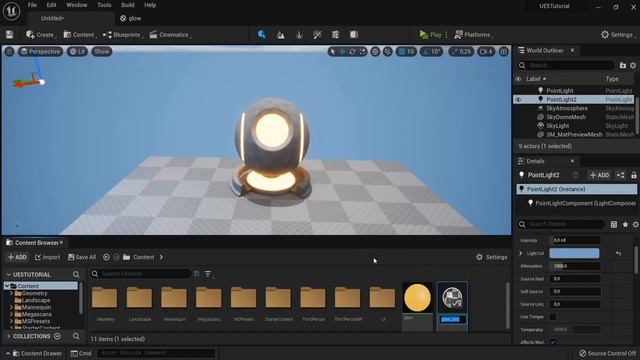This screenshot has height=360, width=640.
Task: Switch to the glow material tab
Action: click(x=131, y=18)
